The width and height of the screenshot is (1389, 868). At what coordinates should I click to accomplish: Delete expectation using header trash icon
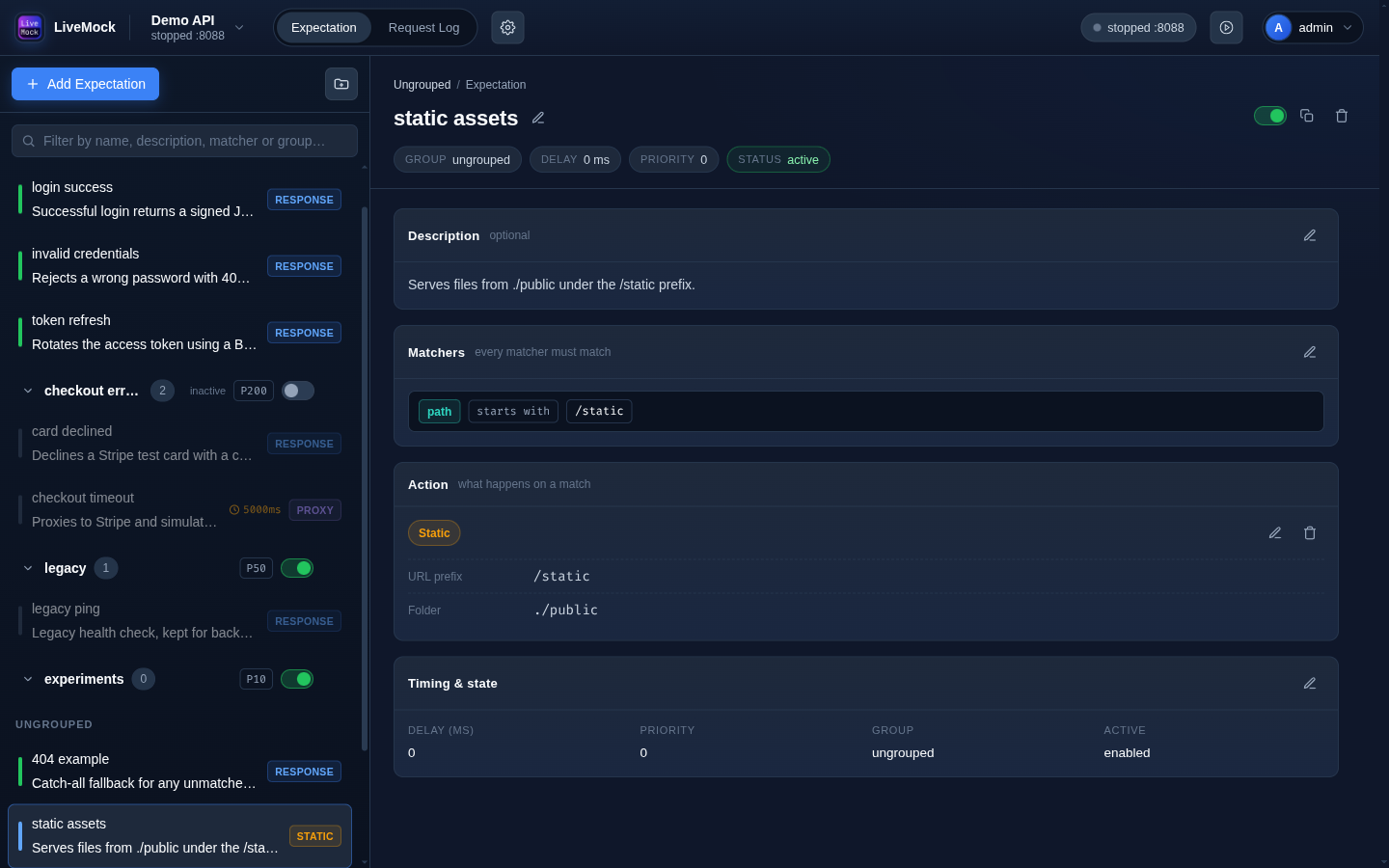1342,116
